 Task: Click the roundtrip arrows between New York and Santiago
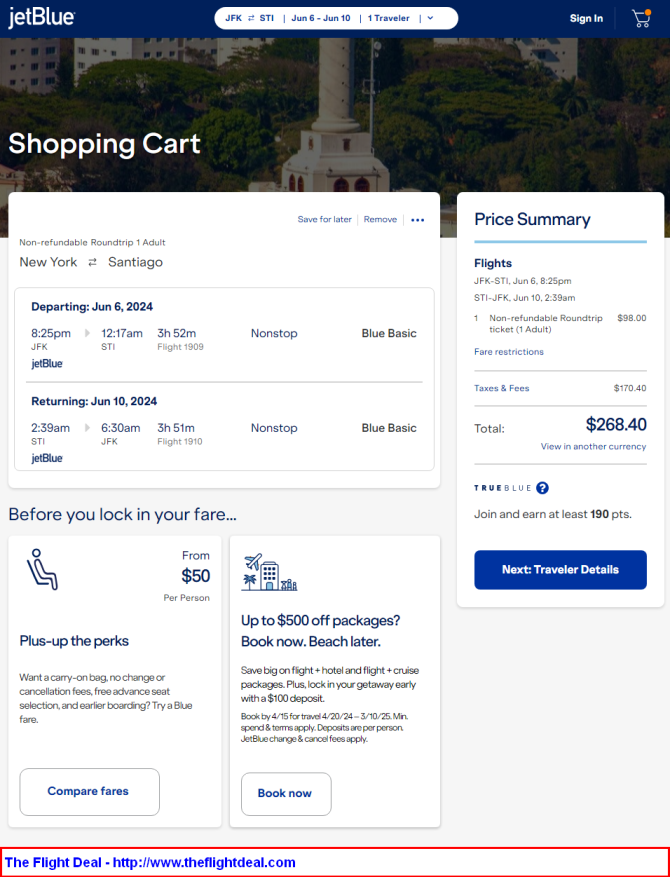(92, 262)
